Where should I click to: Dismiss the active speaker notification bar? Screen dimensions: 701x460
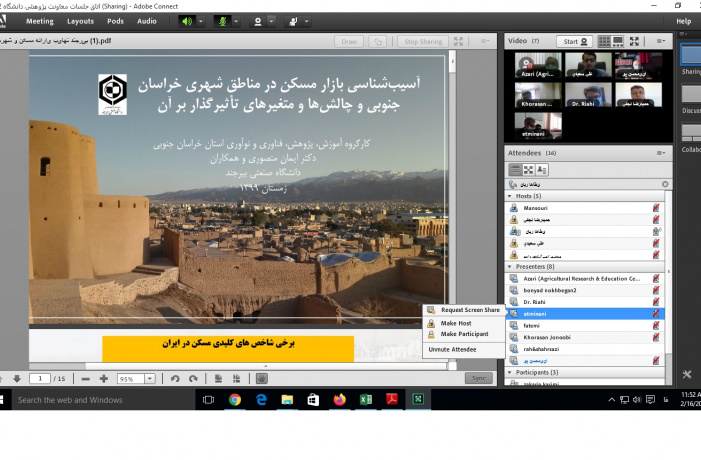pyautogui.click(x=665, y=184)
